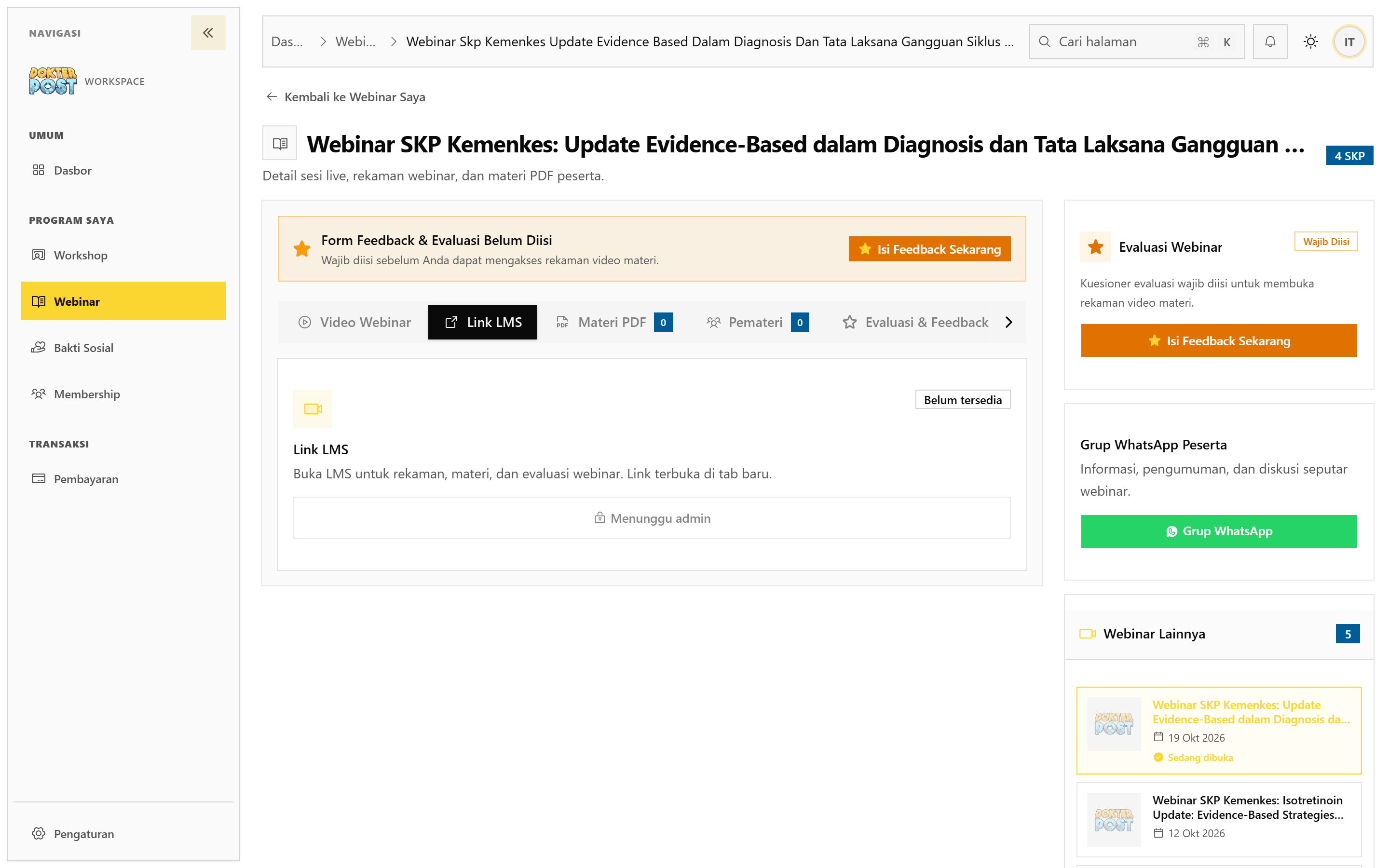
Task: Open the Evaluasi & Feedback tab
Action: (915, 322)
